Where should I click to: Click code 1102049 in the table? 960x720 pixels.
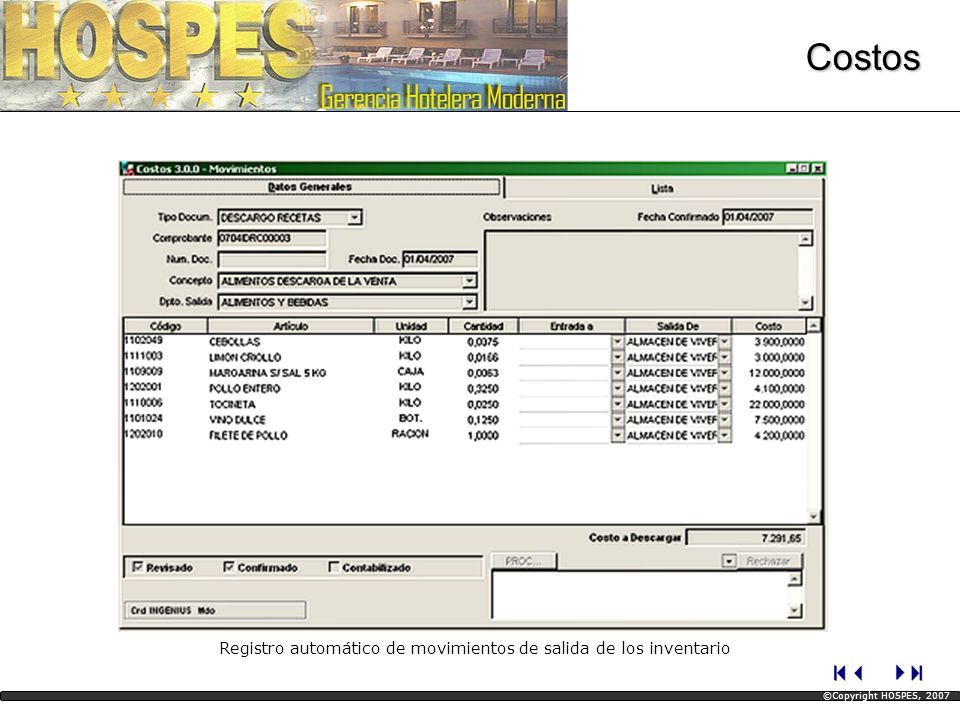click(x=143, y=340)
